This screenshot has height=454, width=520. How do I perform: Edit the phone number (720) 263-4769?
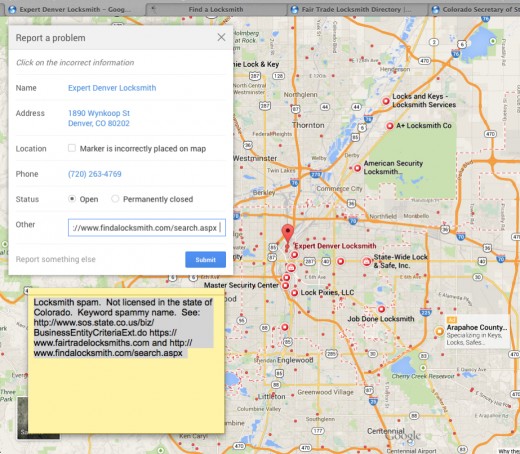tap(95, 174)
